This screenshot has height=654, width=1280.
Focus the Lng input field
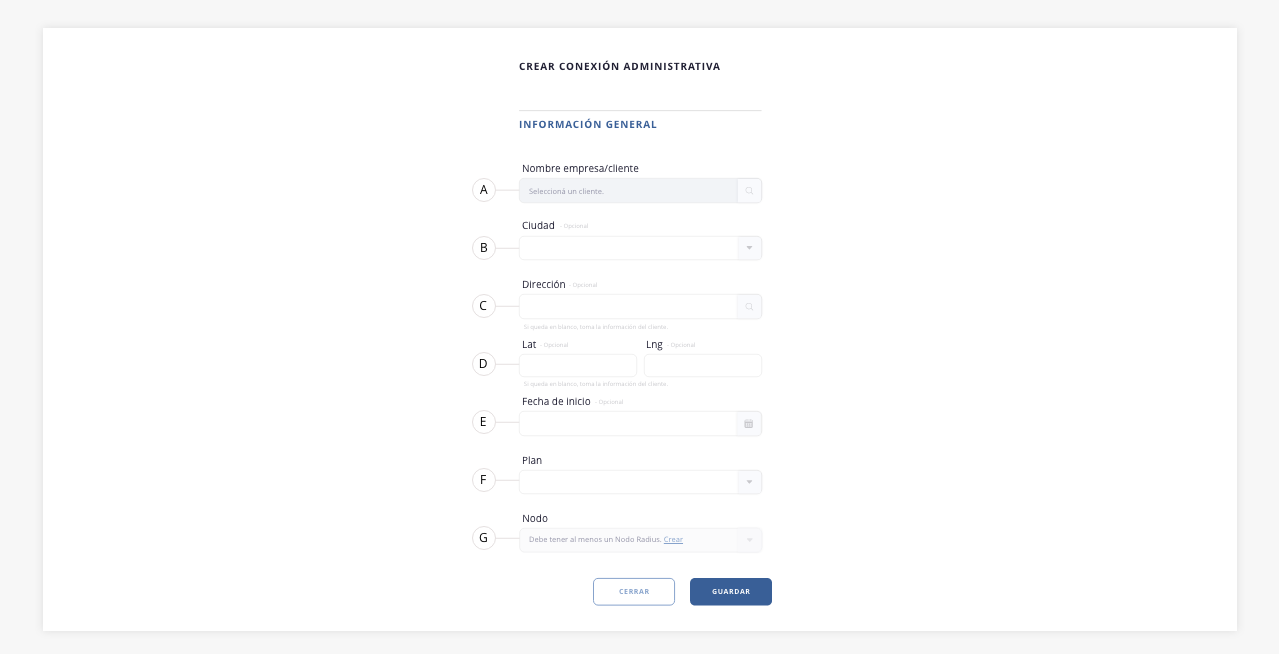(703, 365)
